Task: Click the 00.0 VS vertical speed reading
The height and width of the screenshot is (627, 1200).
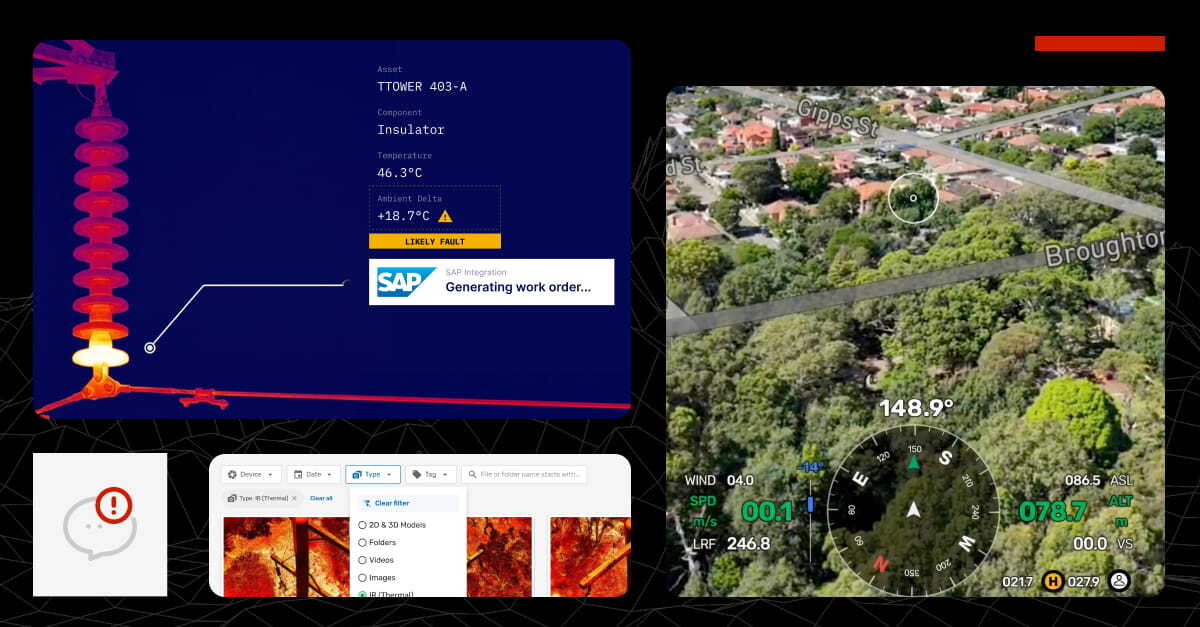Action: pos(1102,544)
